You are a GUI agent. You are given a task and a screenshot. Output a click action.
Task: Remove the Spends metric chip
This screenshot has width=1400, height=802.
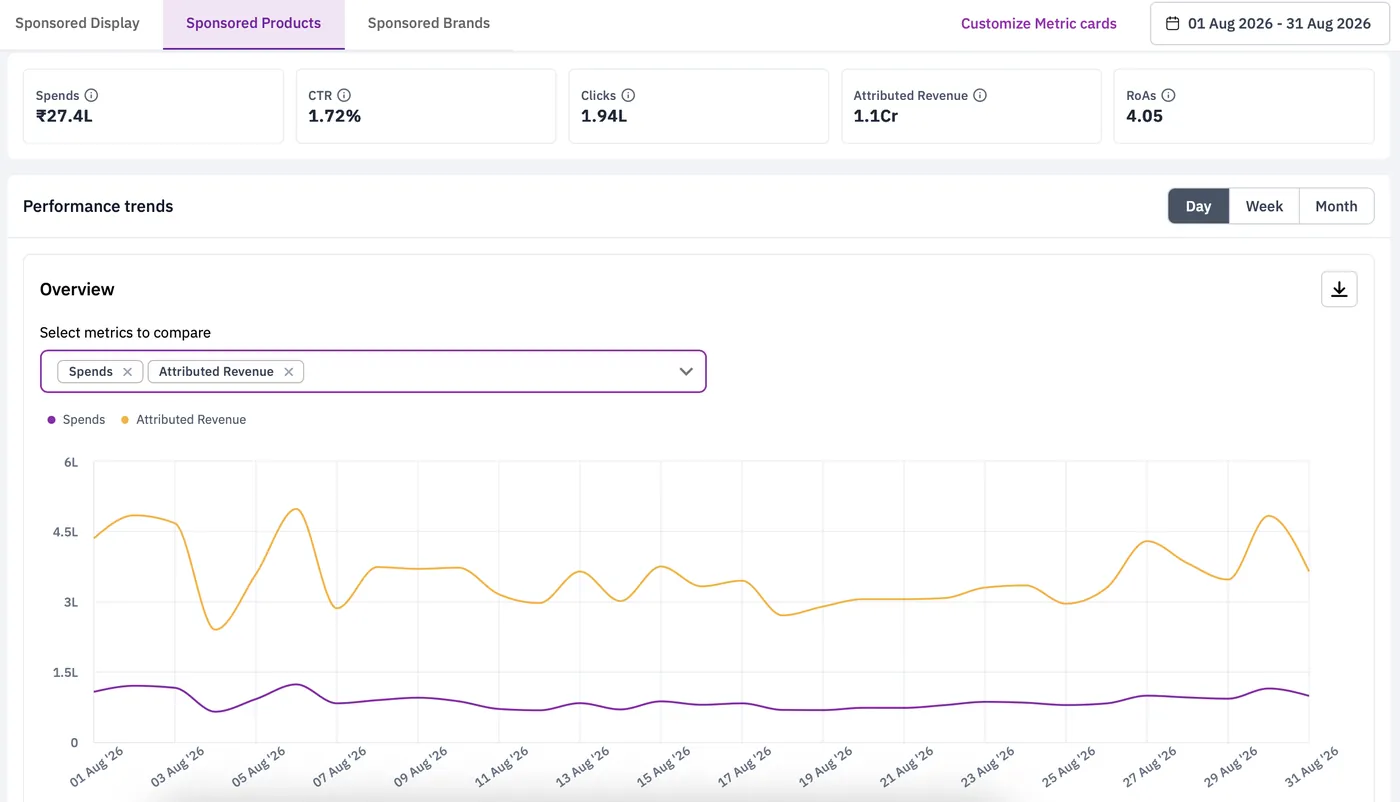pyautogui.click(x=127, y=371)
